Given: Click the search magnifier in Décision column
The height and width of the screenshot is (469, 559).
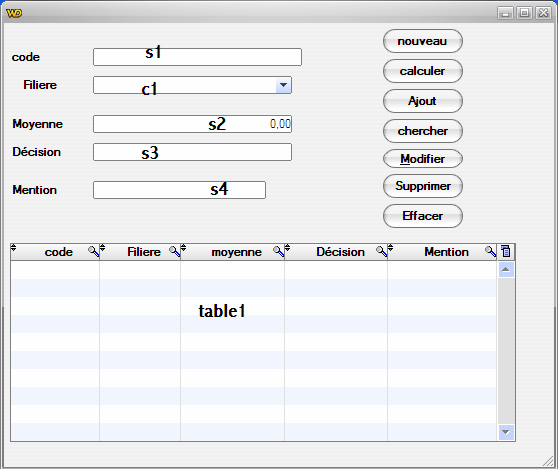Looking at the screenshot, I should click(x=381, y=251).
